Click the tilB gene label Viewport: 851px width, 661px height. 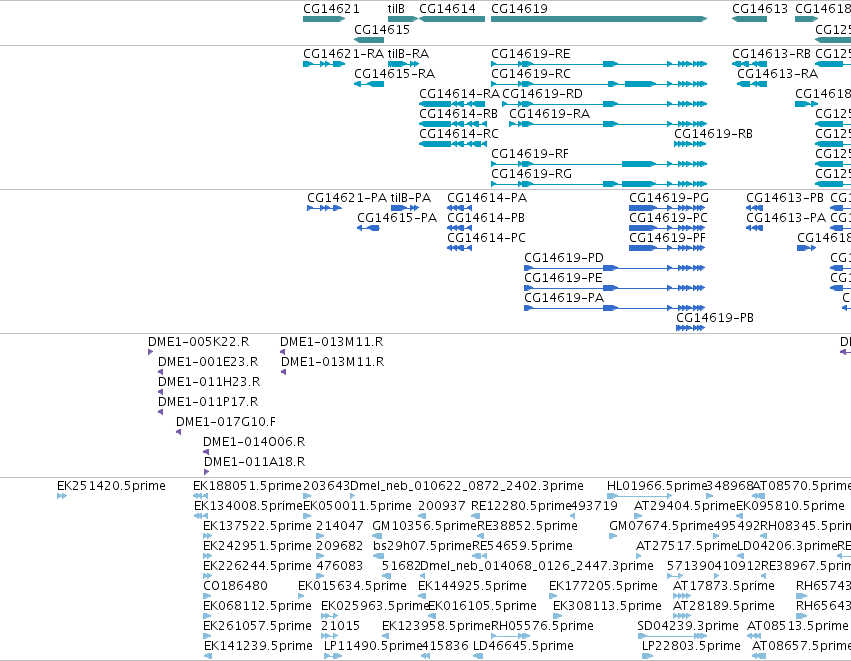pos(396,9)
